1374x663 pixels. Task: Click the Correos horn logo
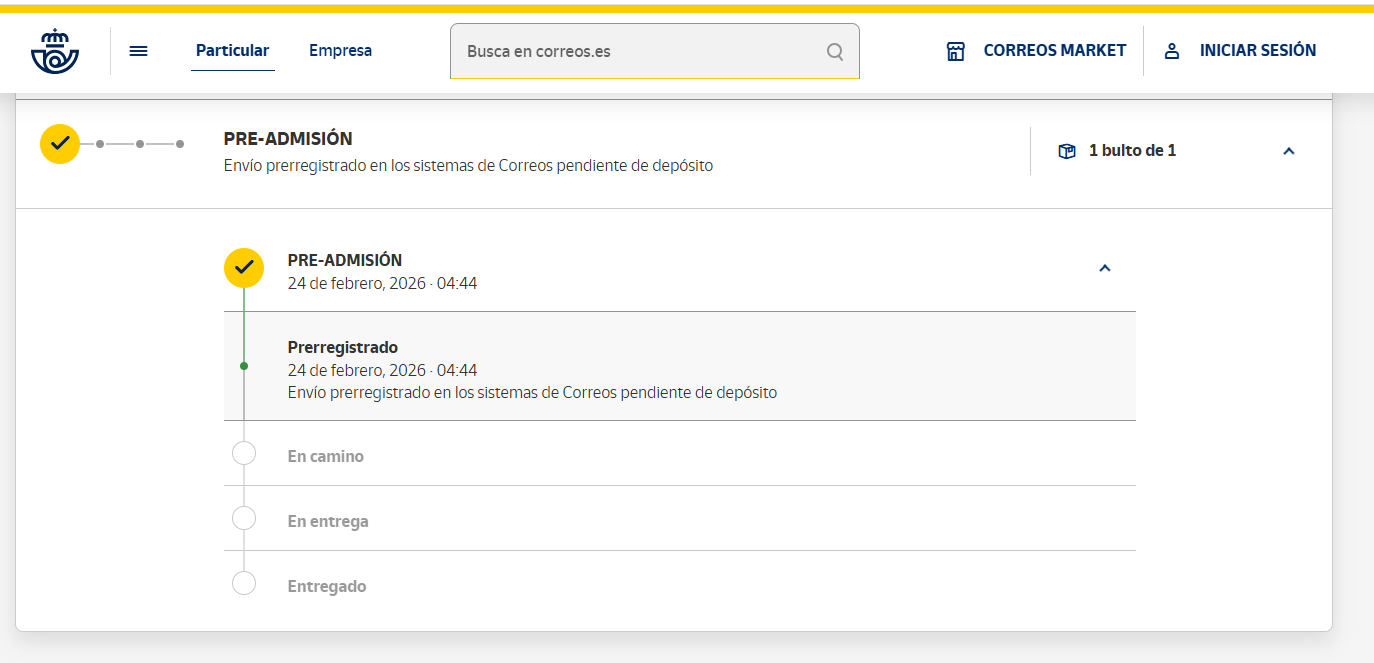tap(55, 51)
